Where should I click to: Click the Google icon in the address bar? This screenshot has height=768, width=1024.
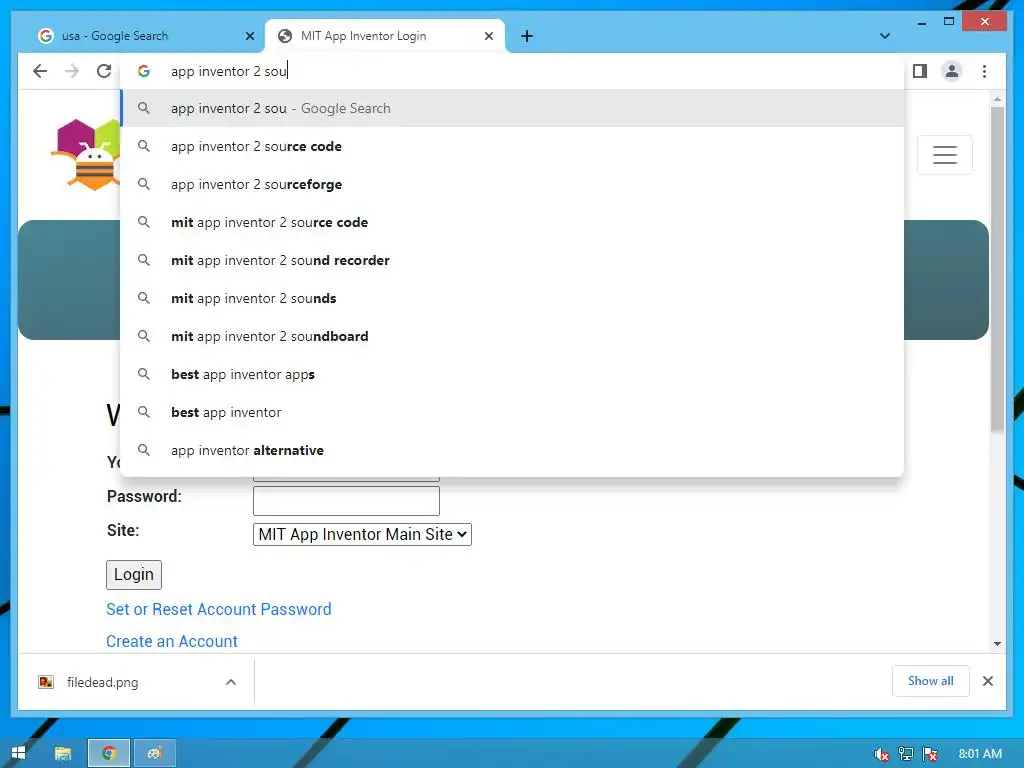coord(144,71)
